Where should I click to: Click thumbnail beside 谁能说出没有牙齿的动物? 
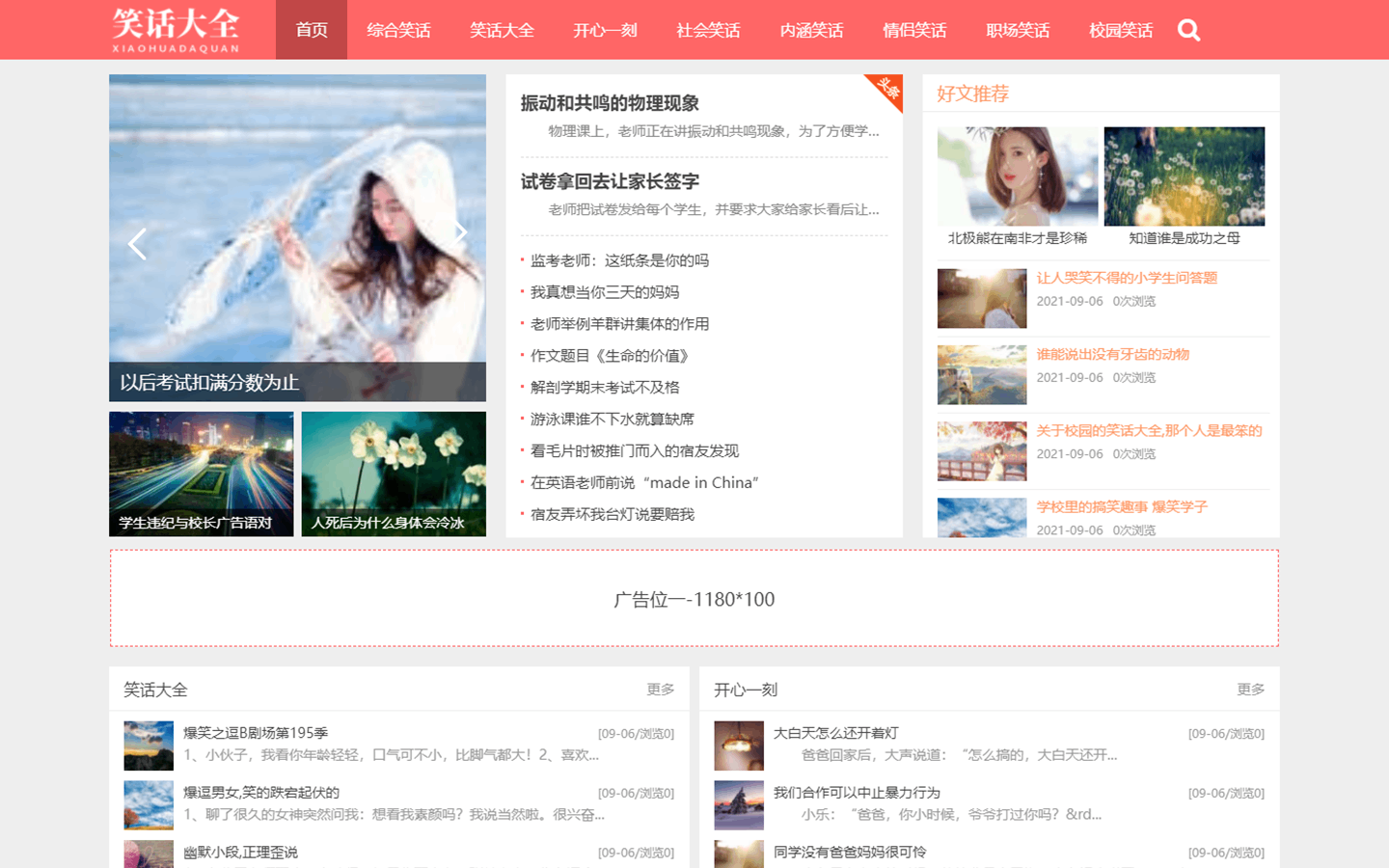click(x=982, y=374)
